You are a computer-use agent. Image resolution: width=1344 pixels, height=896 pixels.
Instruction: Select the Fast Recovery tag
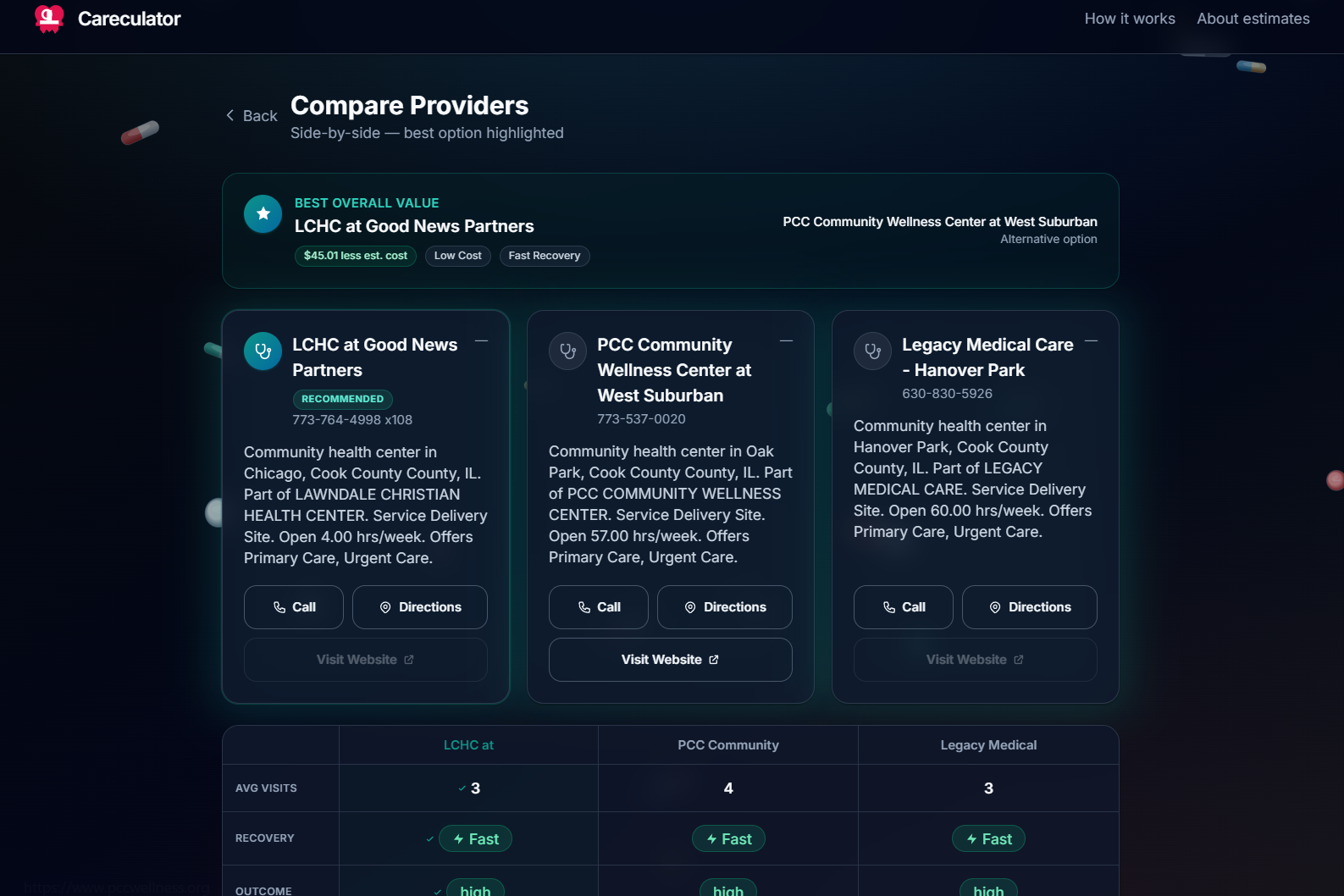(x=545, y=256)
